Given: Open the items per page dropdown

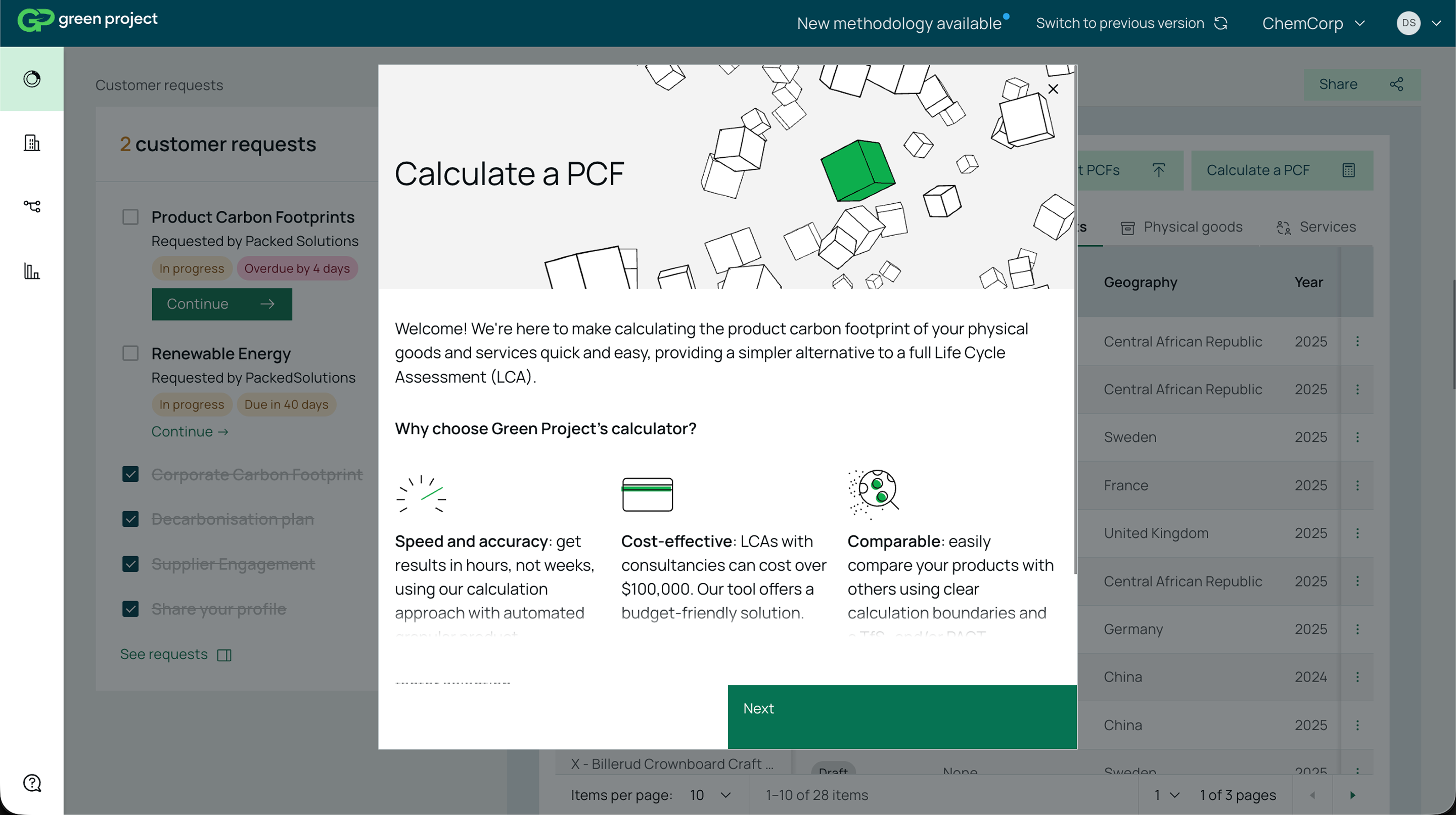Looking at the screenshot, I should (x=710, y=795).
